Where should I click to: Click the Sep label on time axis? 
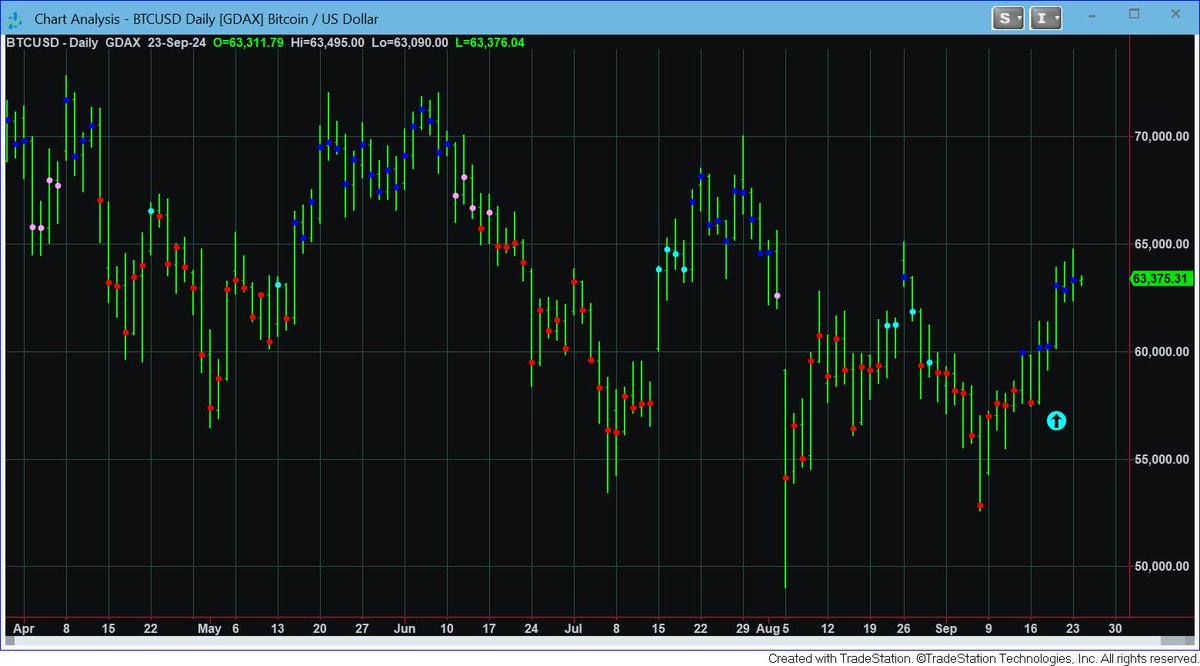[x=946, y=629]
